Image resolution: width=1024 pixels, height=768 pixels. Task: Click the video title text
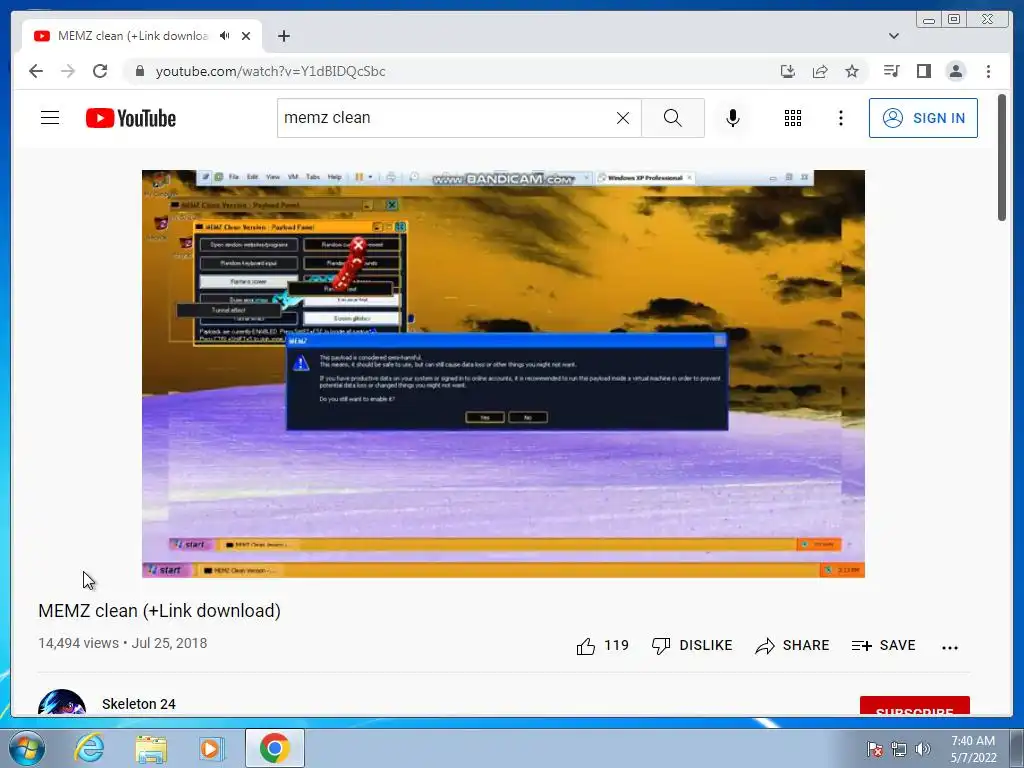coord(159,611)
